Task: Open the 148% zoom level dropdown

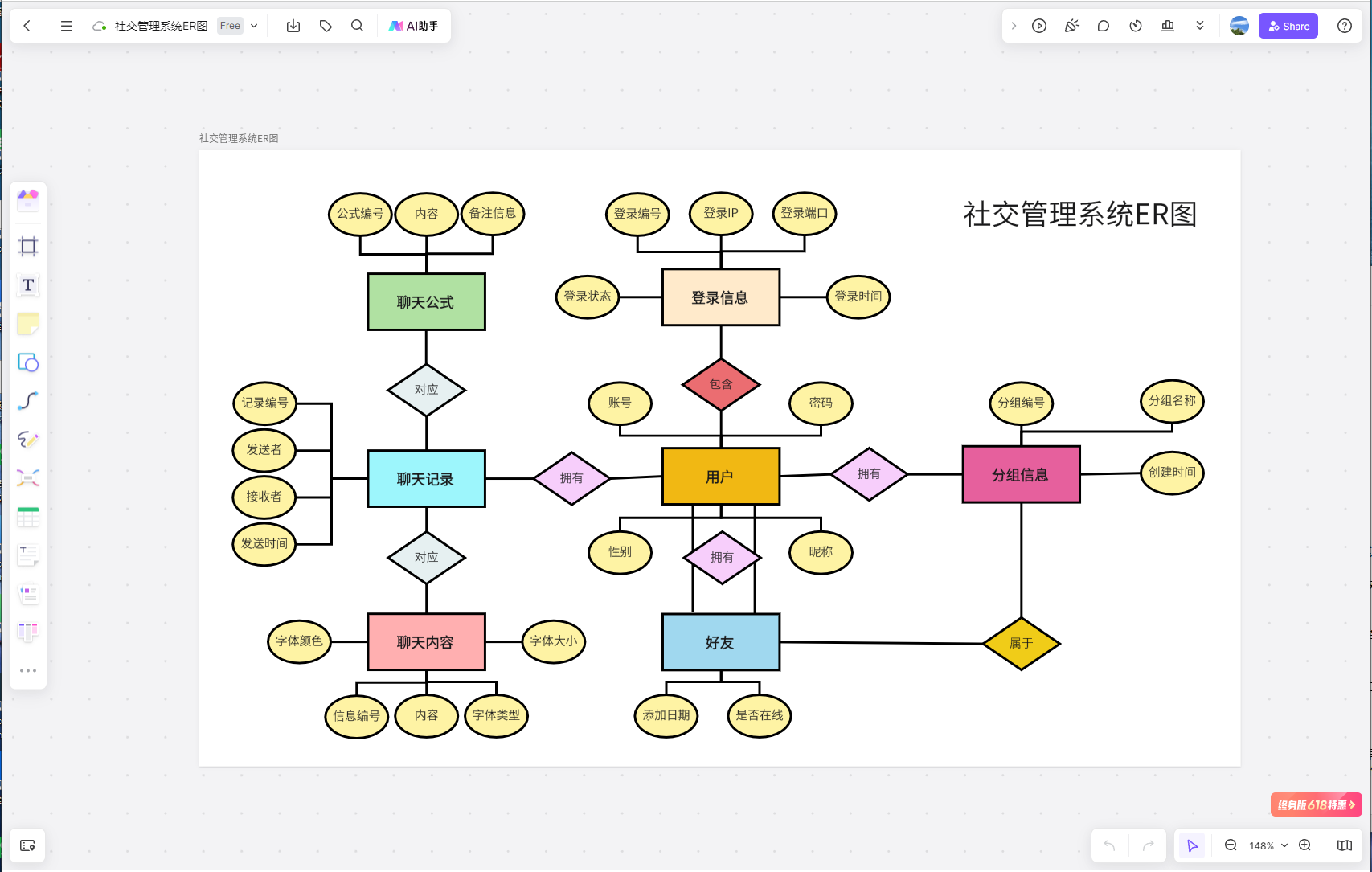Action: click(x=1268, y=845)
